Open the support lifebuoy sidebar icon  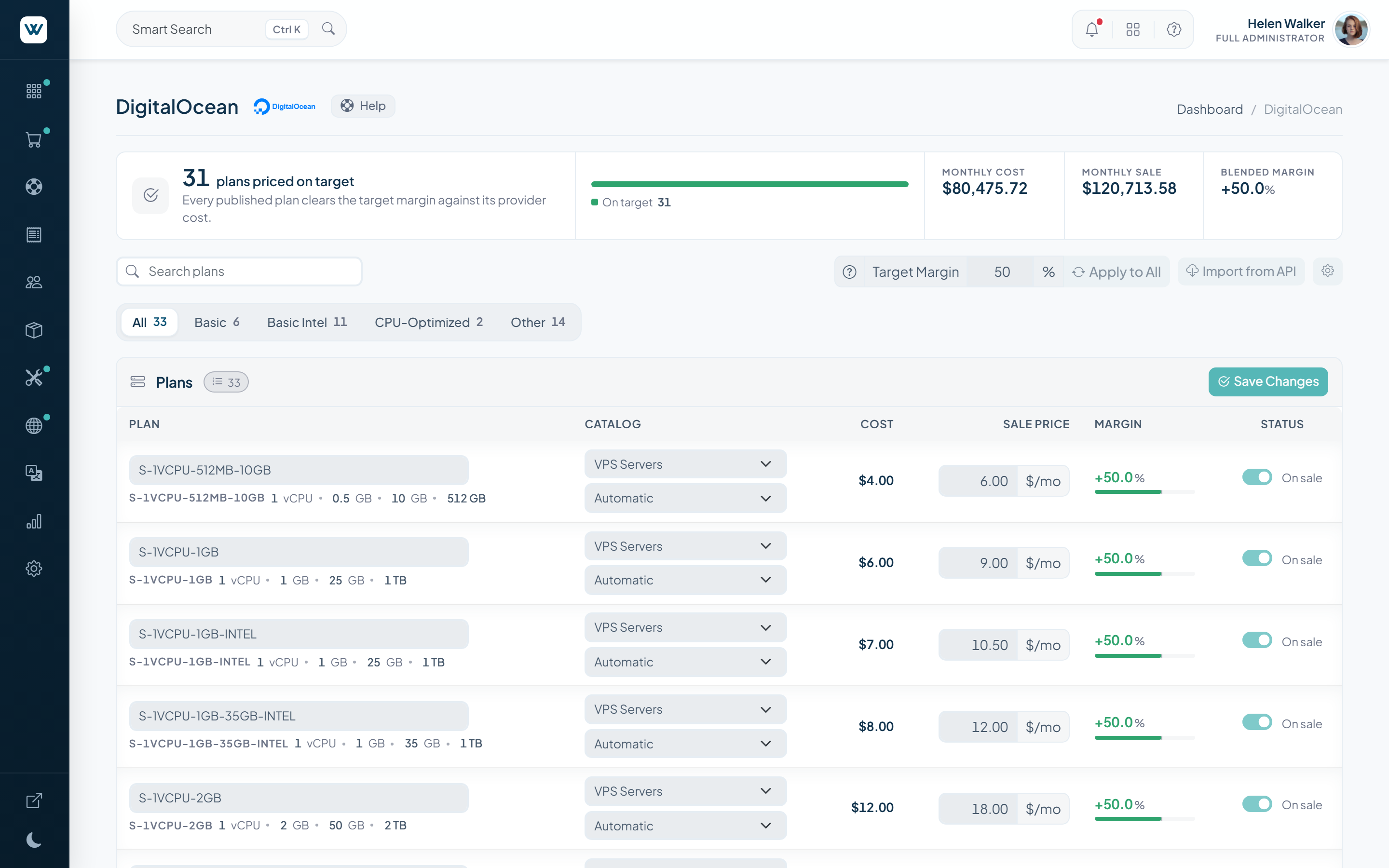[34, 187]
